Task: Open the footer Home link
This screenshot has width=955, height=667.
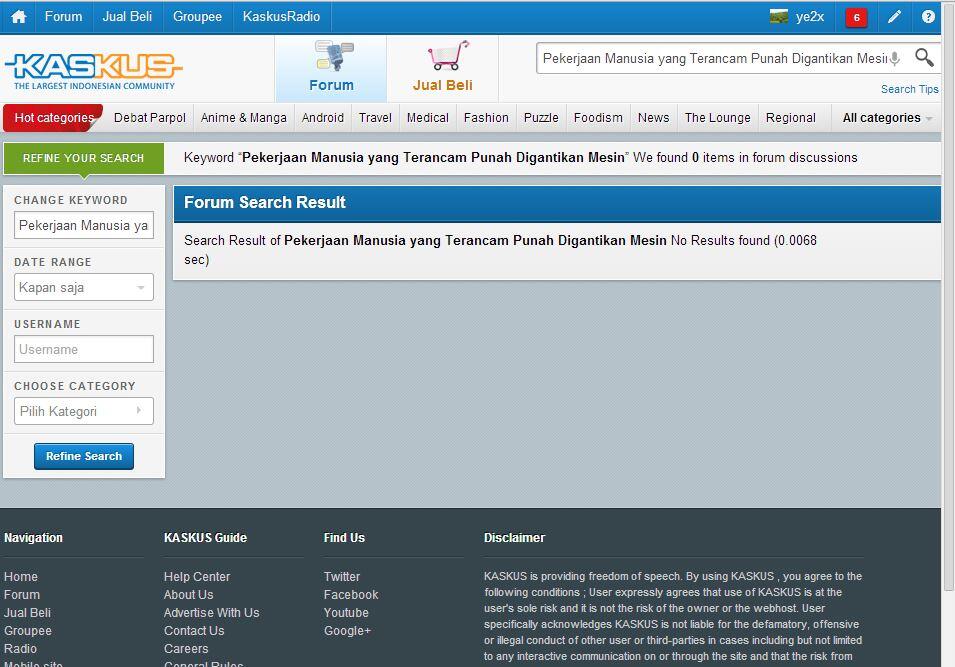Action: [21, 576]
